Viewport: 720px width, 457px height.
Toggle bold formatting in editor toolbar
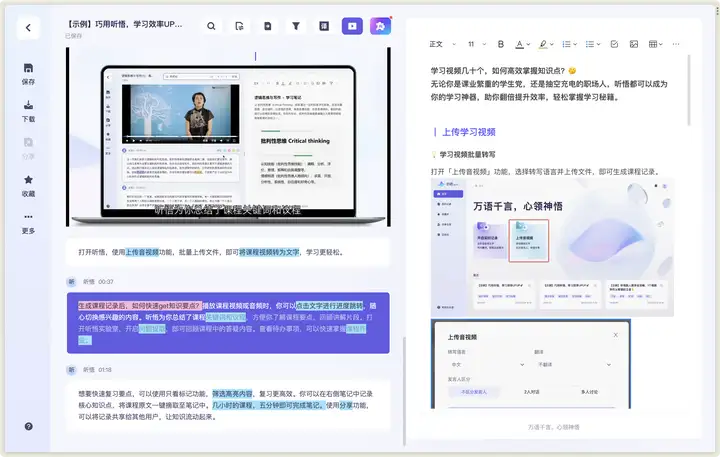pyautogui.click(x=500, y=44)
